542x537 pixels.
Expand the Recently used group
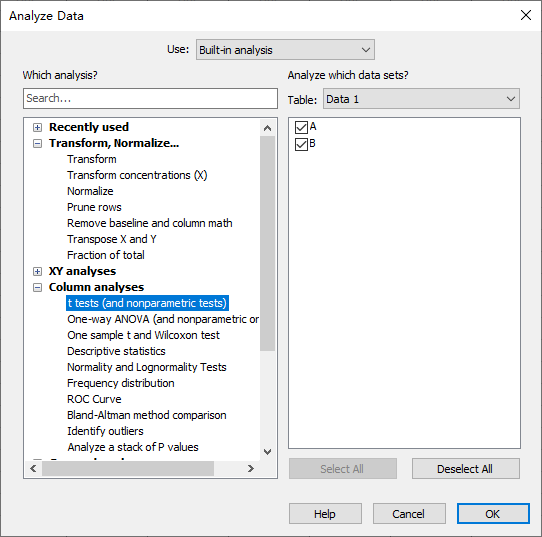point(37,128)
